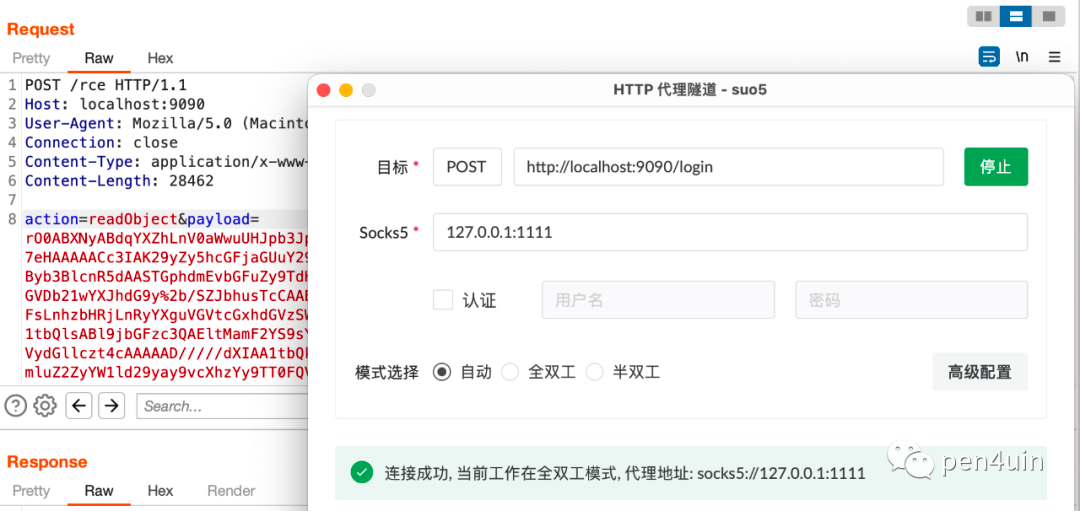1080x511 pixels.
Task: Toggle show non-printable \n characters
Action: 1022,57
